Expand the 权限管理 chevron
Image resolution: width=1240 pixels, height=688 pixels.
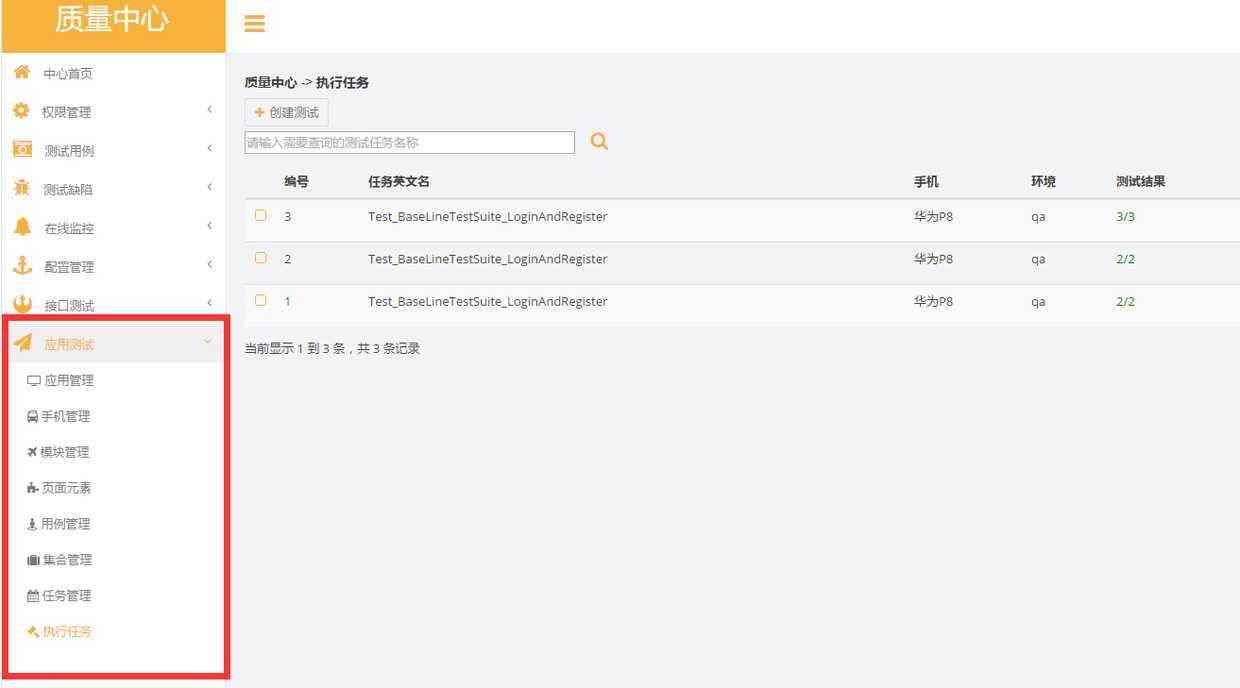pos(209,109)
